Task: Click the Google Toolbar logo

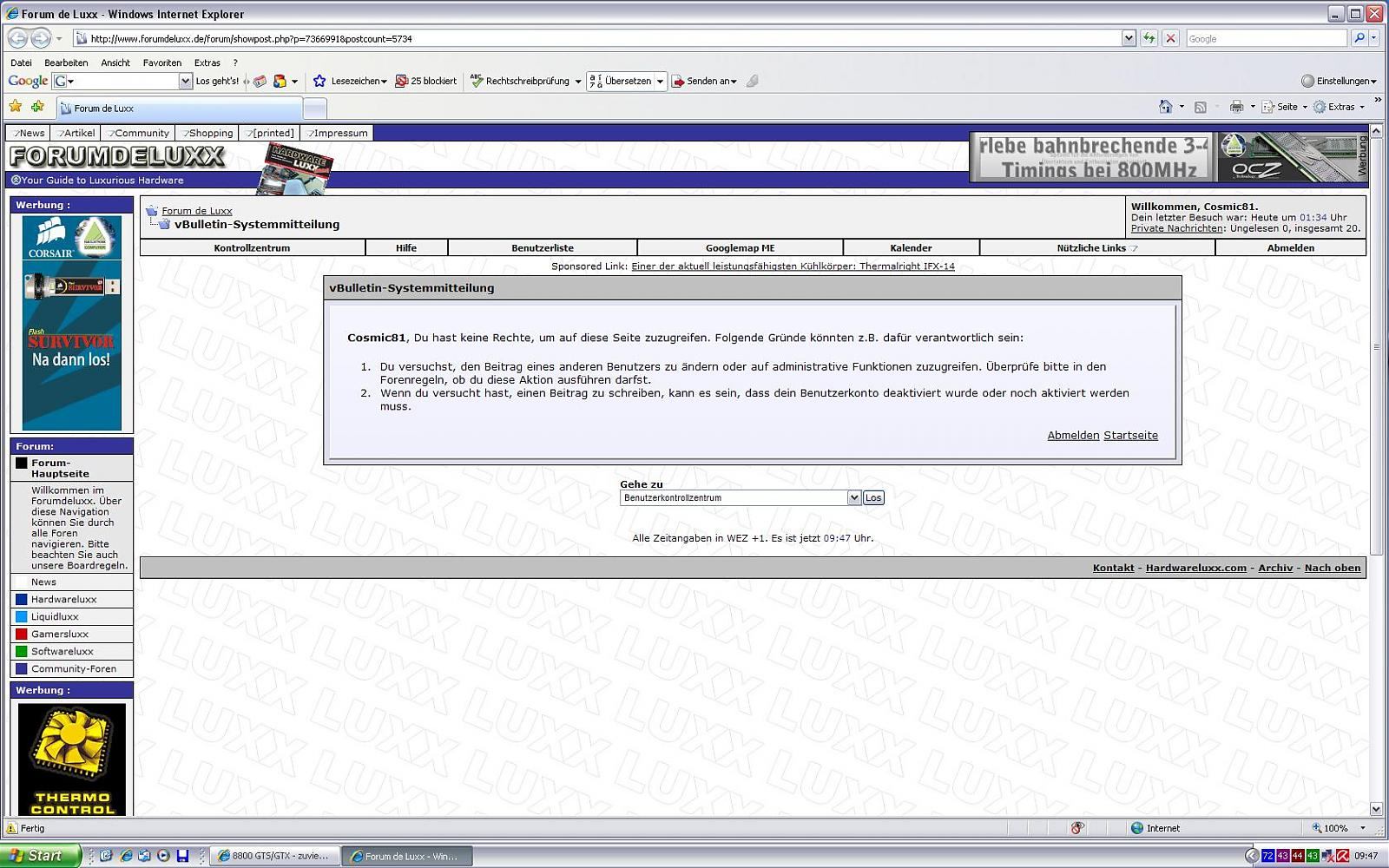Action: pos(28,81)
